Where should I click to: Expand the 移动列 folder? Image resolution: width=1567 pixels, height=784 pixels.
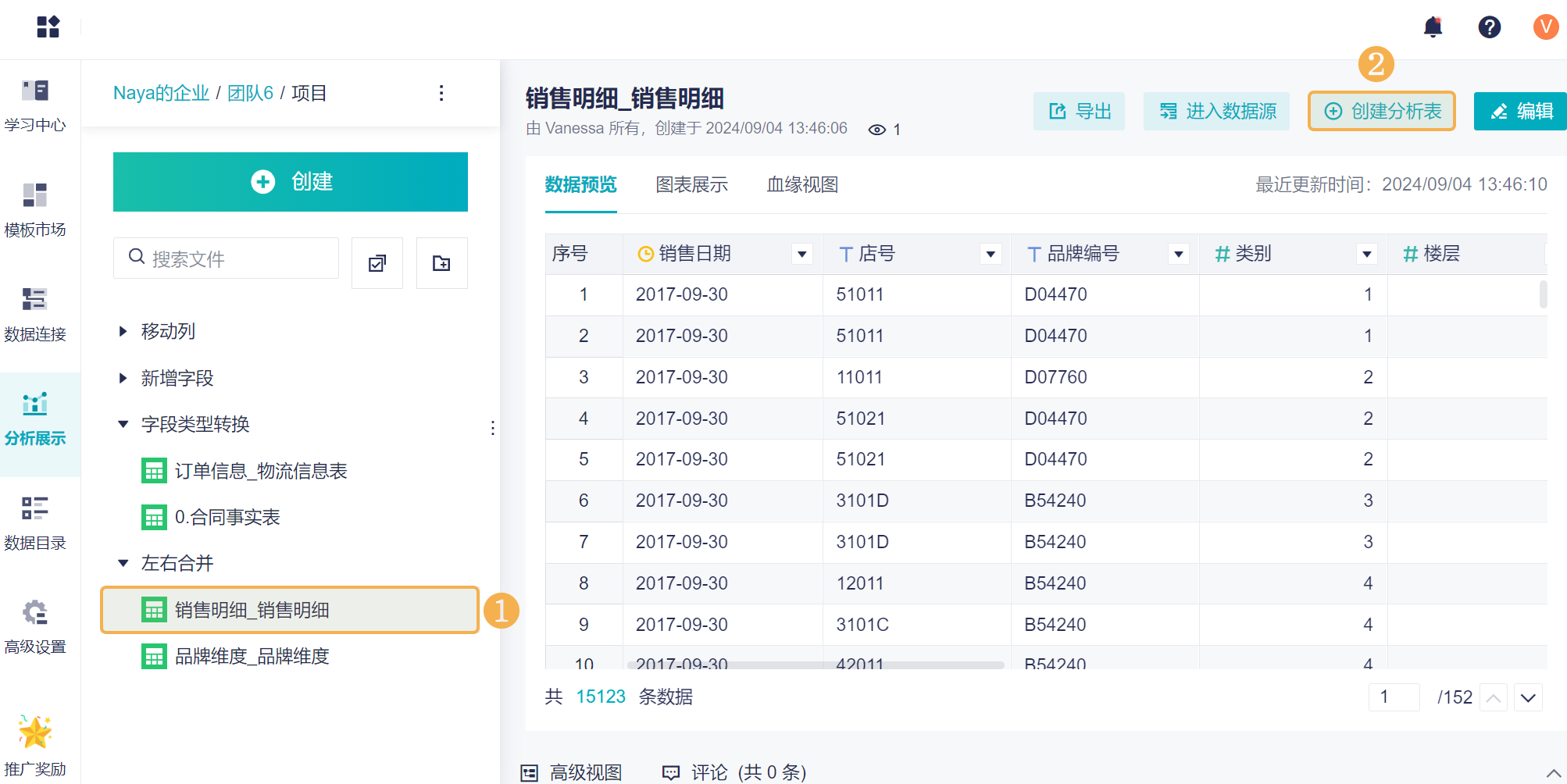123,331
